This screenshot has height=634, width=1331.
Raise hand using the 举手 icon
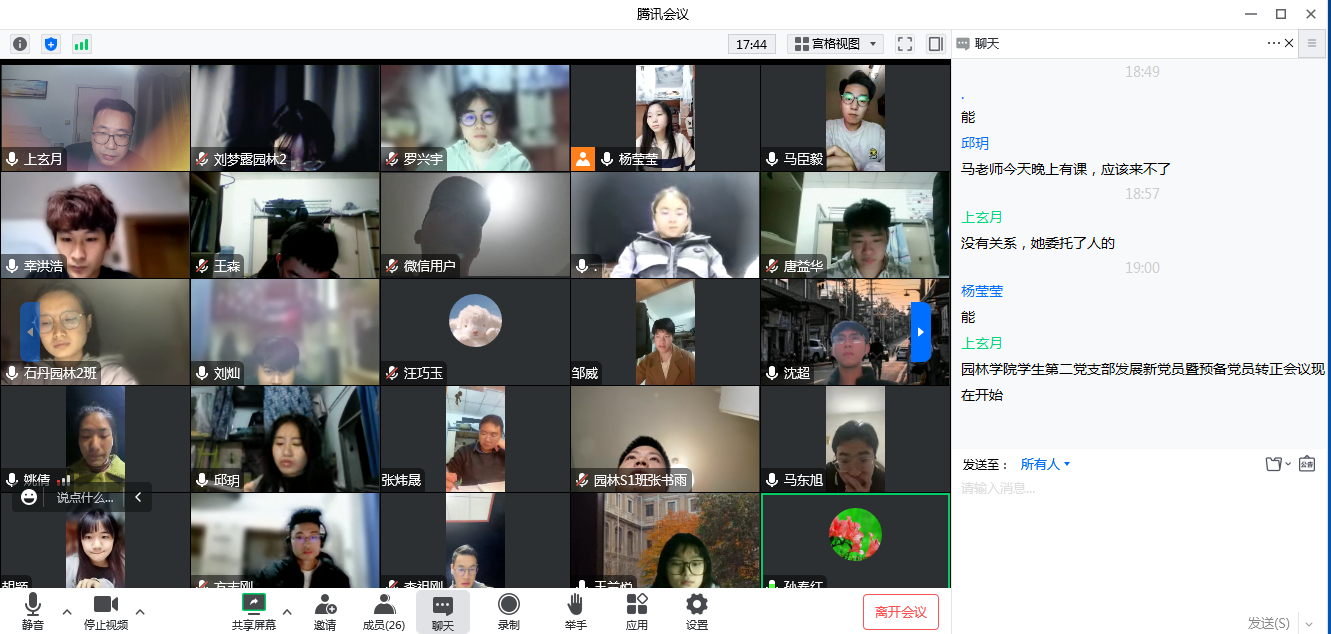tap(576, 611)
